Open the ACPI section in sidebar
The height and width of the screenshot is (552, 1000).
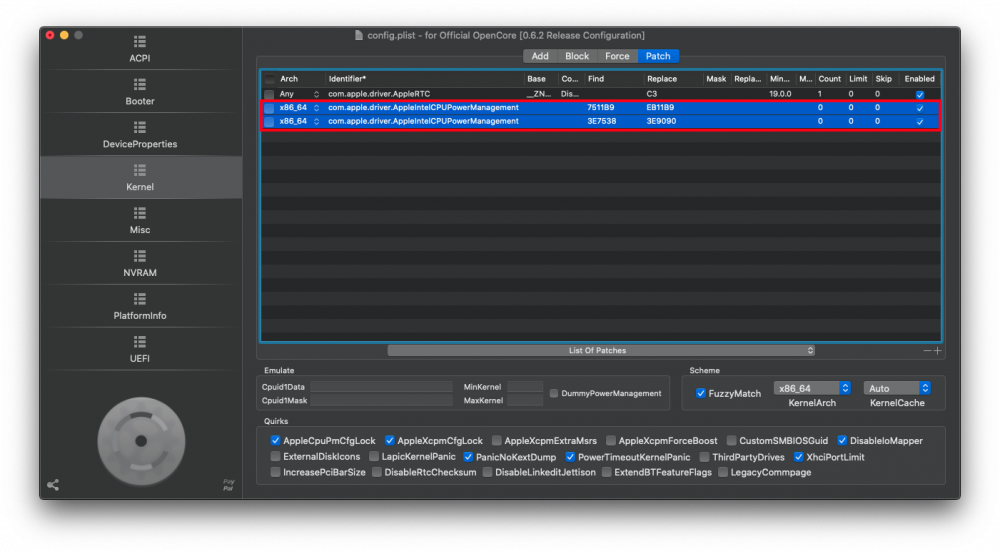[x=140, y=49]
